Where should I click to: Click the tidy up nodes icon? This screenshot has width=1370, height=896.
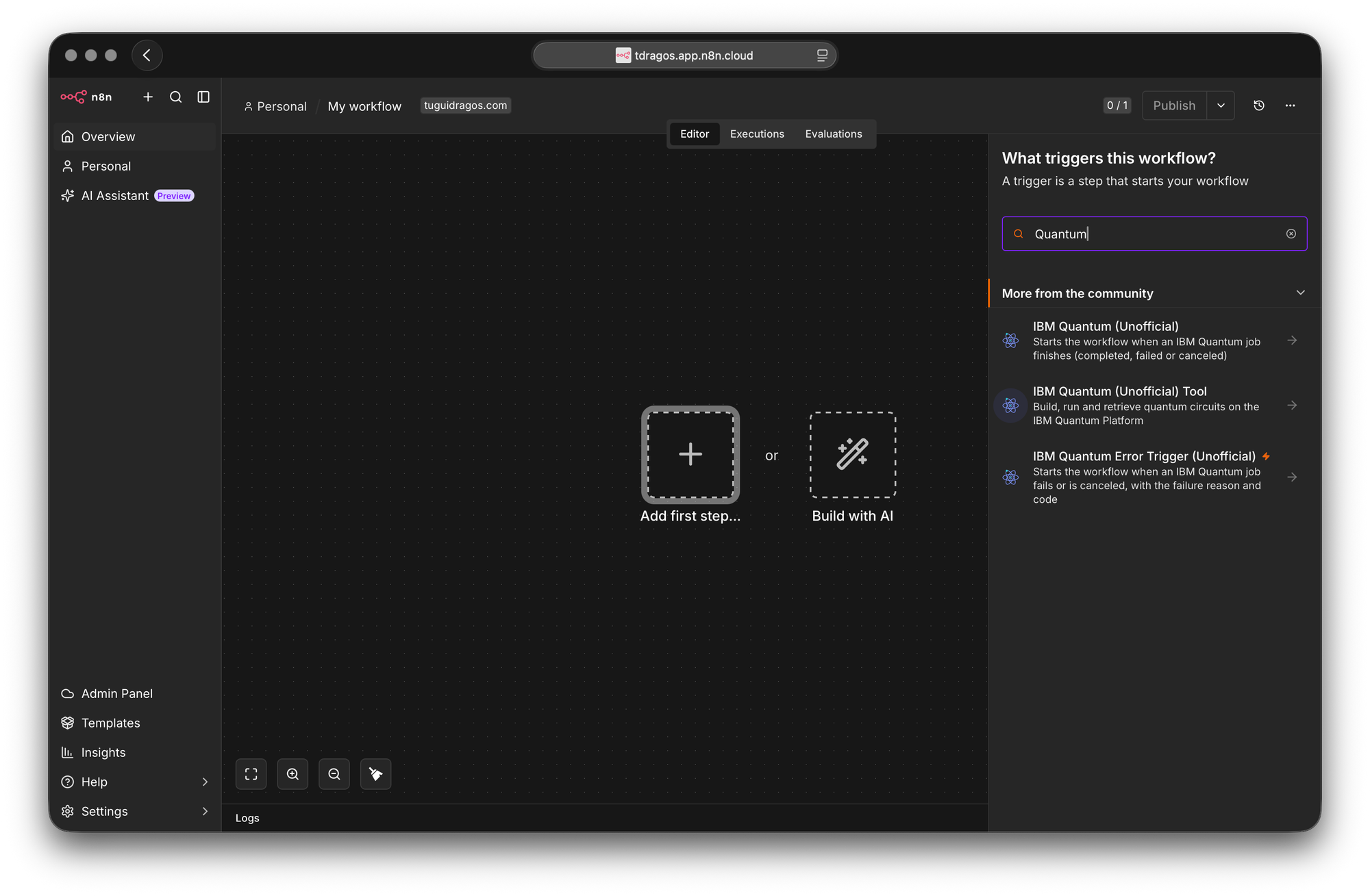[x=376, y=774]
